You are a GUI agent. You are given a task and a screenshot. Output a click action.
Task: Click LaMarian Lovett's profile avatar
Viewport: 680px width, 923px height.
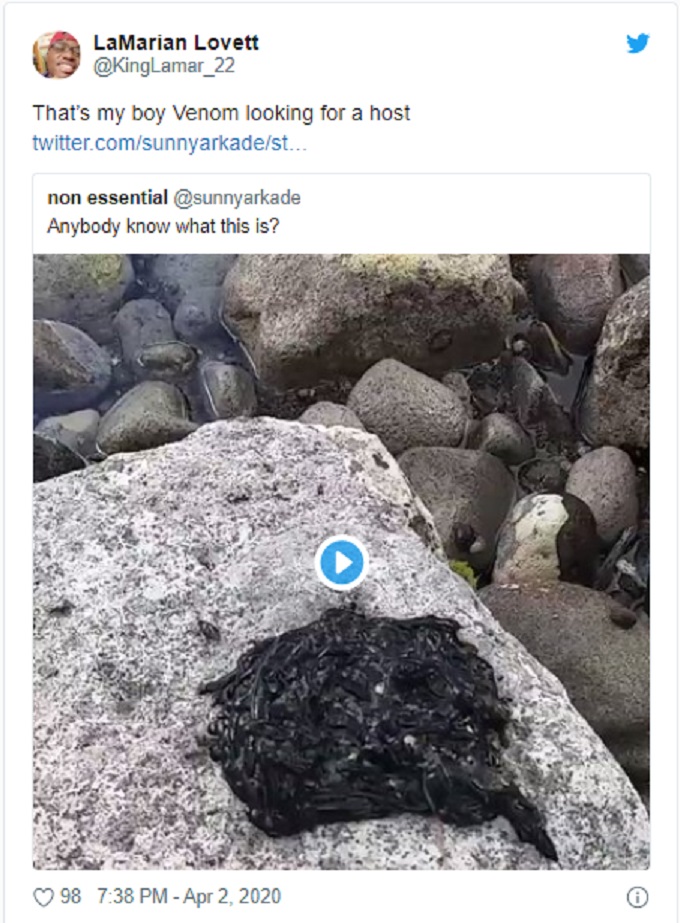57,54
